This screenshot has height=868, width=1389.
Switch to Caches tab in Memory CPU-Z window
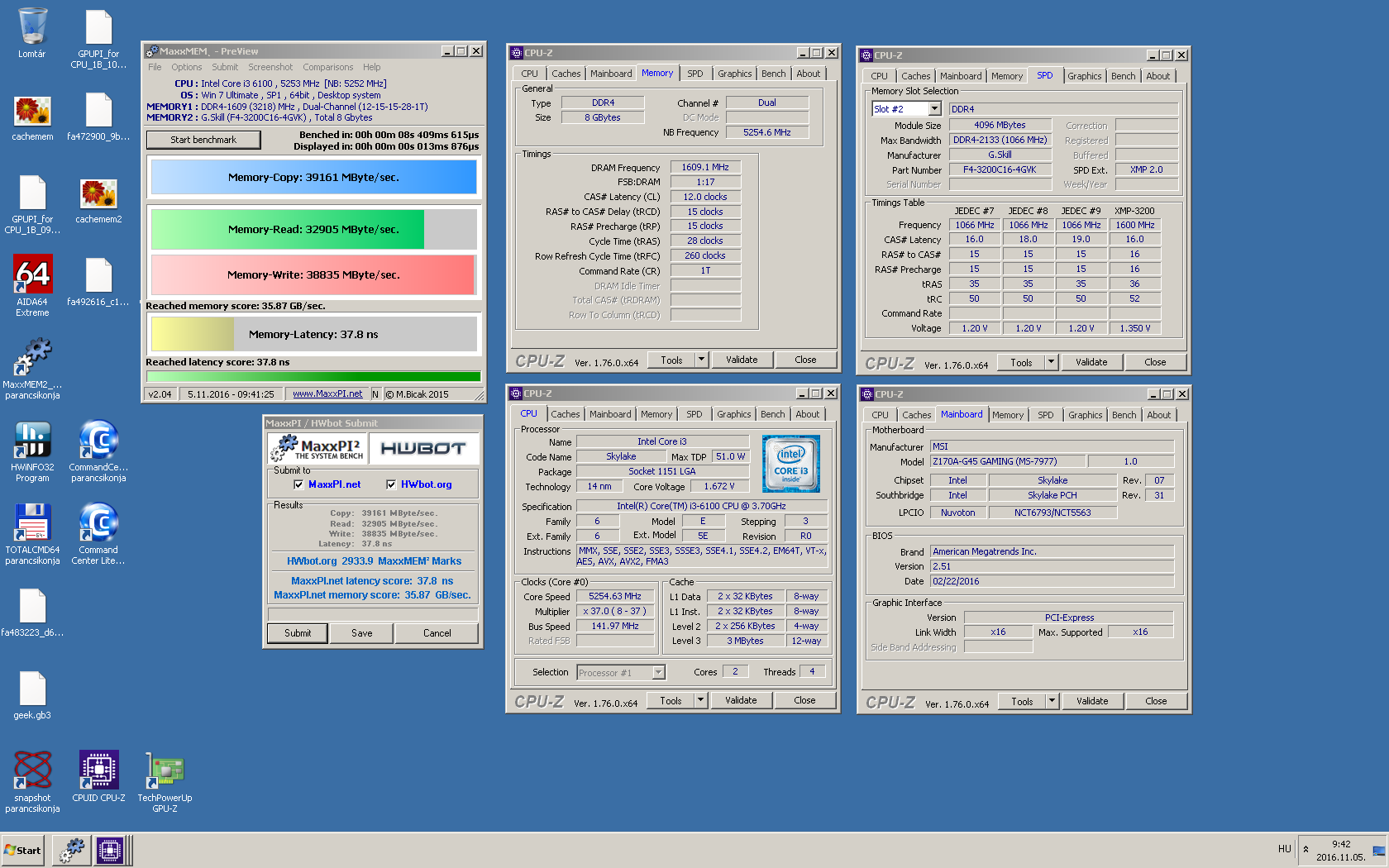point(566,74)
